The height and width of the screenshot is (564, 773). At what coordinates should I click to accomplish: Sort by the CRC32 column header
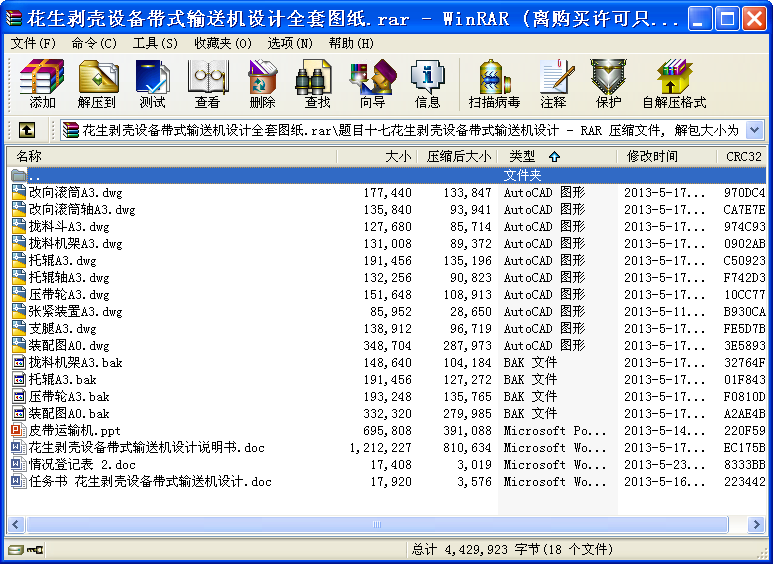[x=742, y=157]
